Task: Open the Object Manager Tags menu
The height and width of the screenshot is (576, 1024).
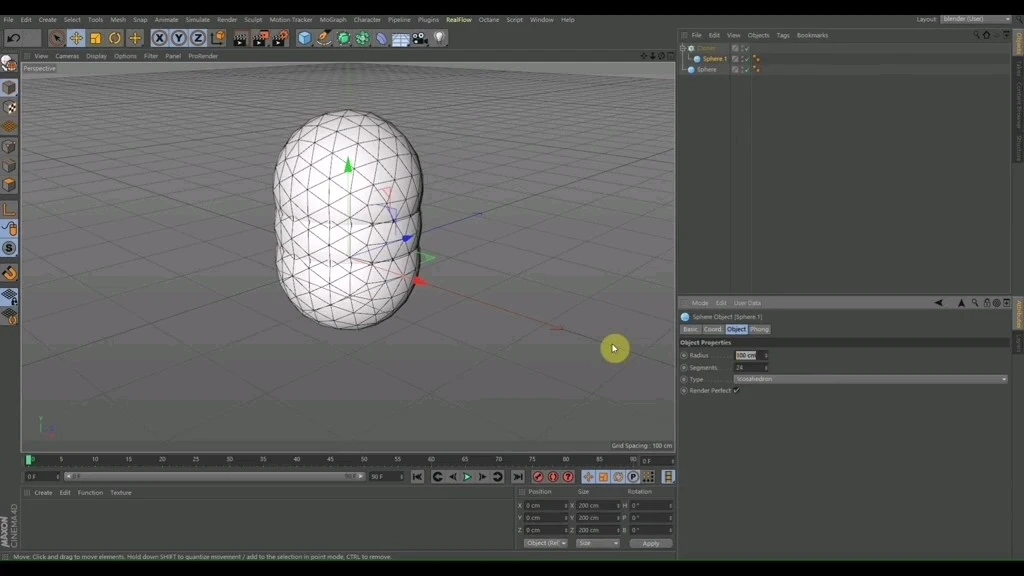Action: [x=783, y=35]
